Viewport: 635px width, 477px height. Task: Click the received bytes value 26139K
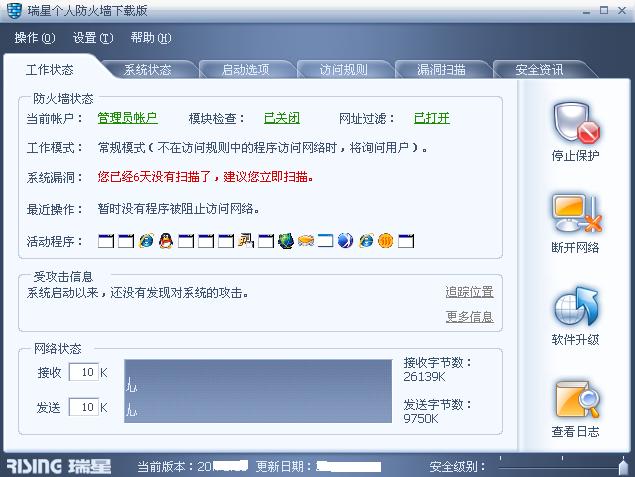[x=424, y=377]
